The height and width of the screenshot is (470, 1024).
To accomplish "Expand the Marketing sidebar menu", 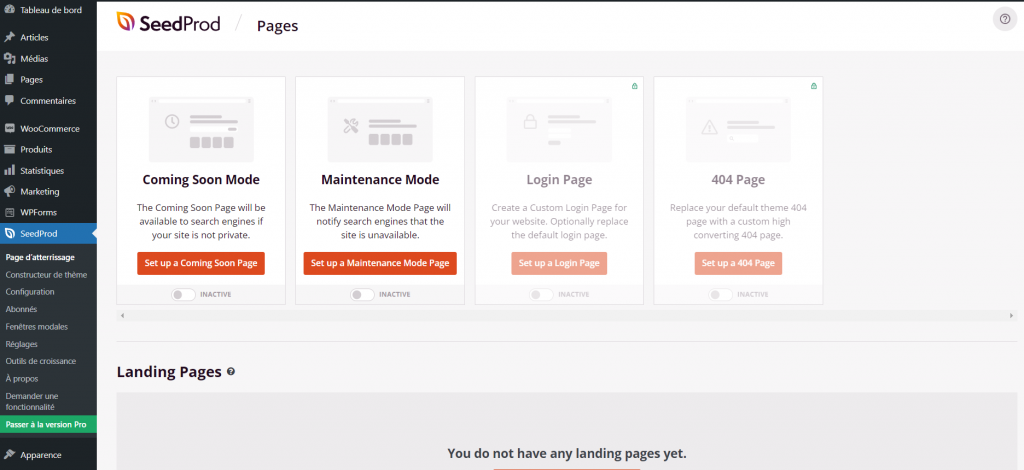I will pos(40,192).
